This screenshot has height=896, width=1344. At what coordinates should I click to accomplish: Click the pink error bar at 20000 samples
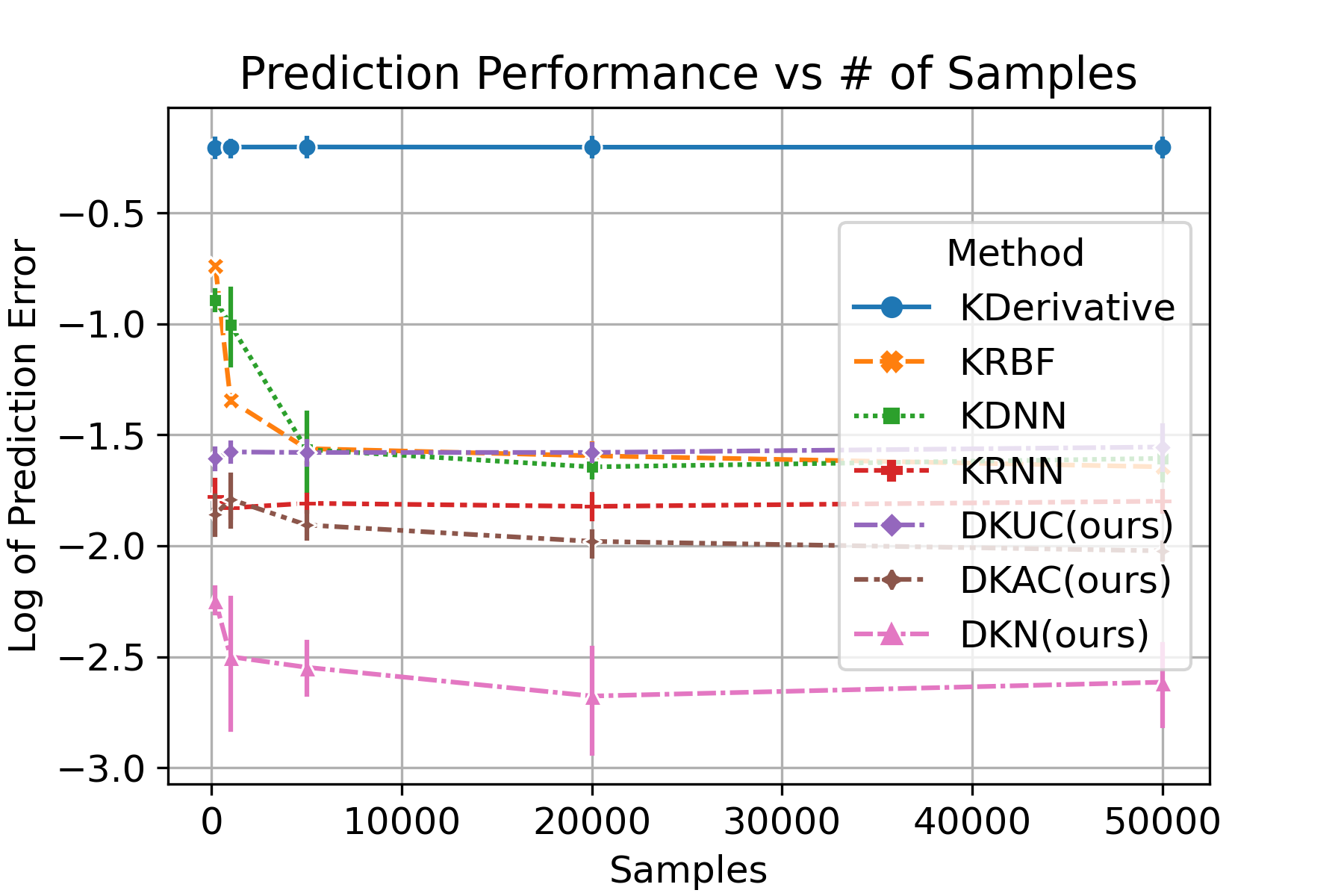[592, 698]
